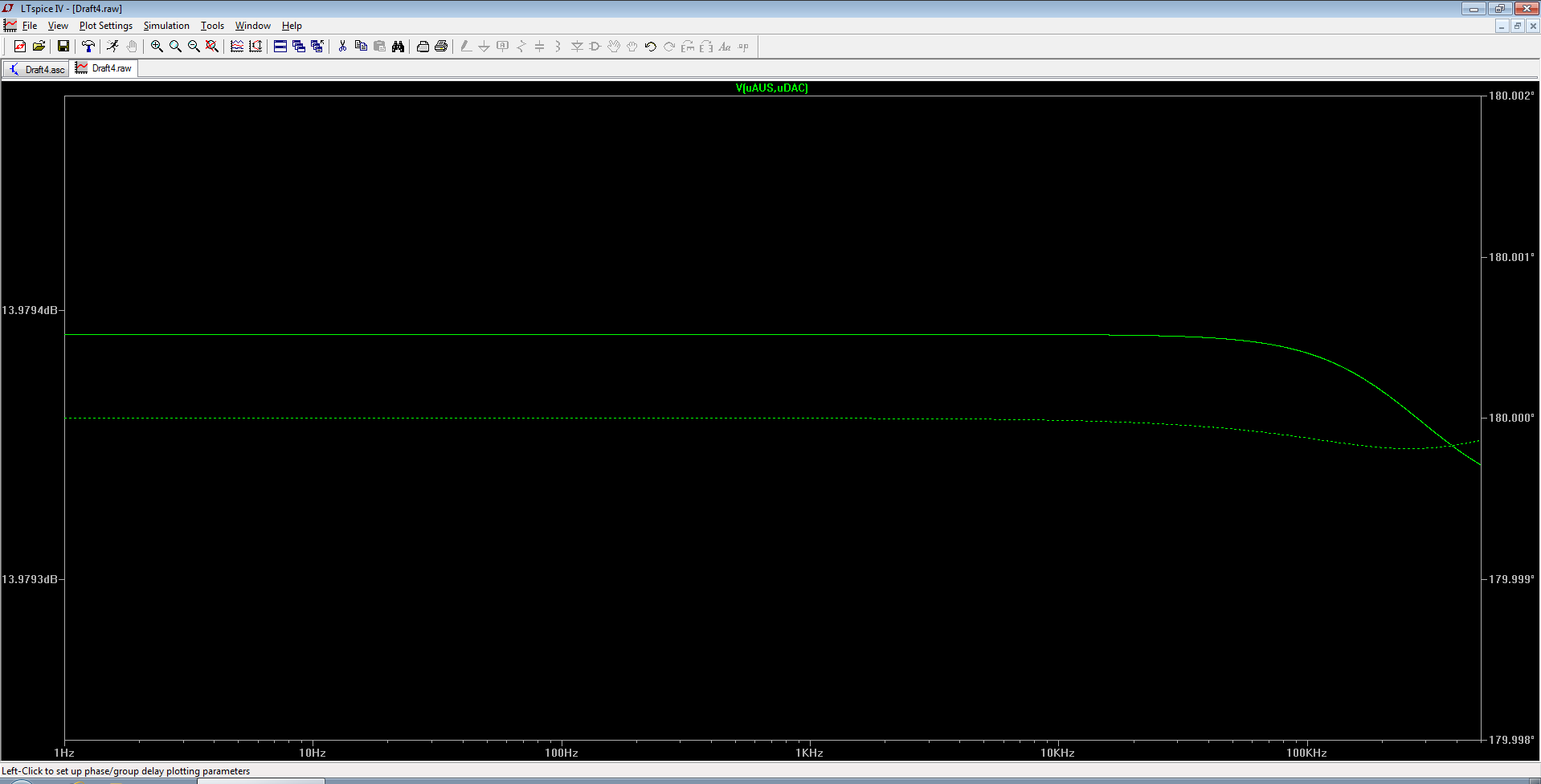Viewport: 1541px width, 784px height.
Task: Click the Undo arrow icon
Action: click(x=651, y=47)
